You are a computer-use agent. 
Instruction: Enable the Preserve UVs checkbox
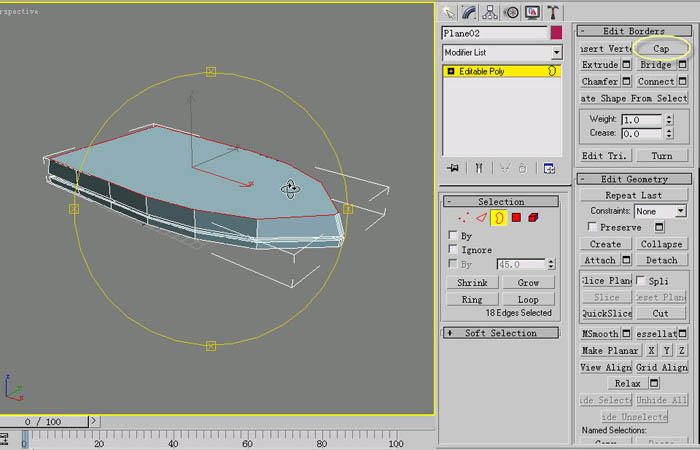click(592, 226)
